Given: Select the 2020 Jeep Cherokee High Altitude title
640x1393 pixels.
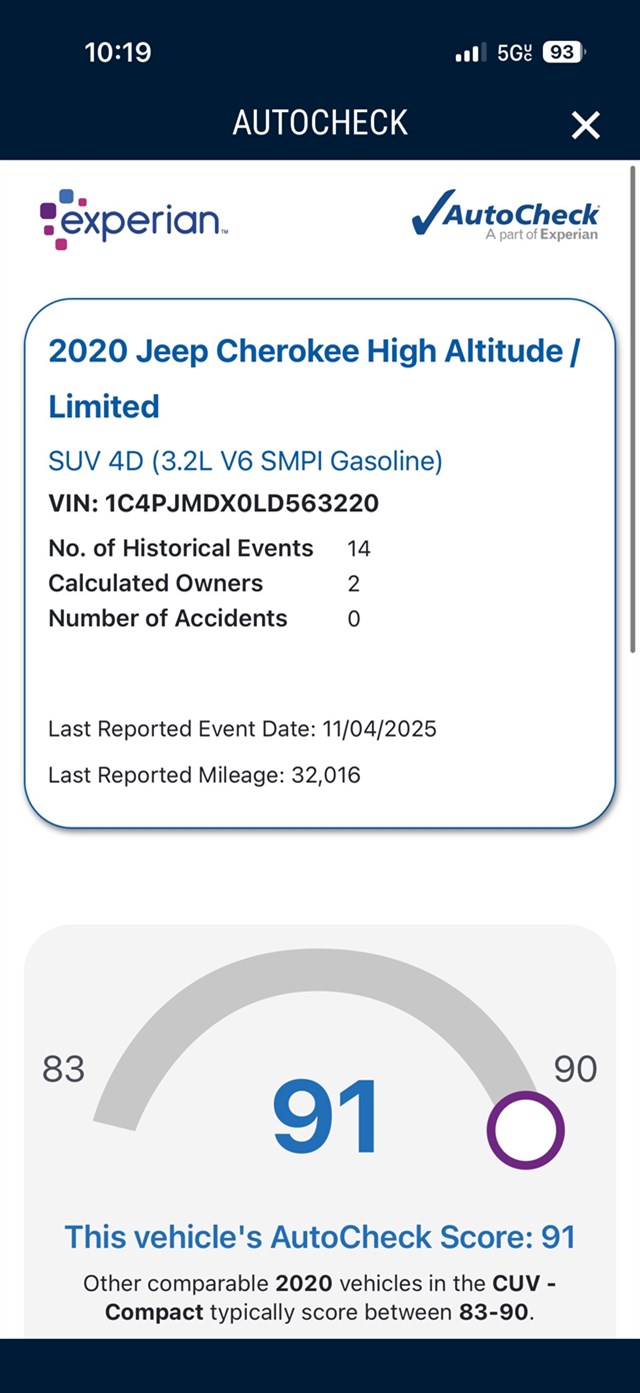Looking at the screenshot, I should coord(313,378).
